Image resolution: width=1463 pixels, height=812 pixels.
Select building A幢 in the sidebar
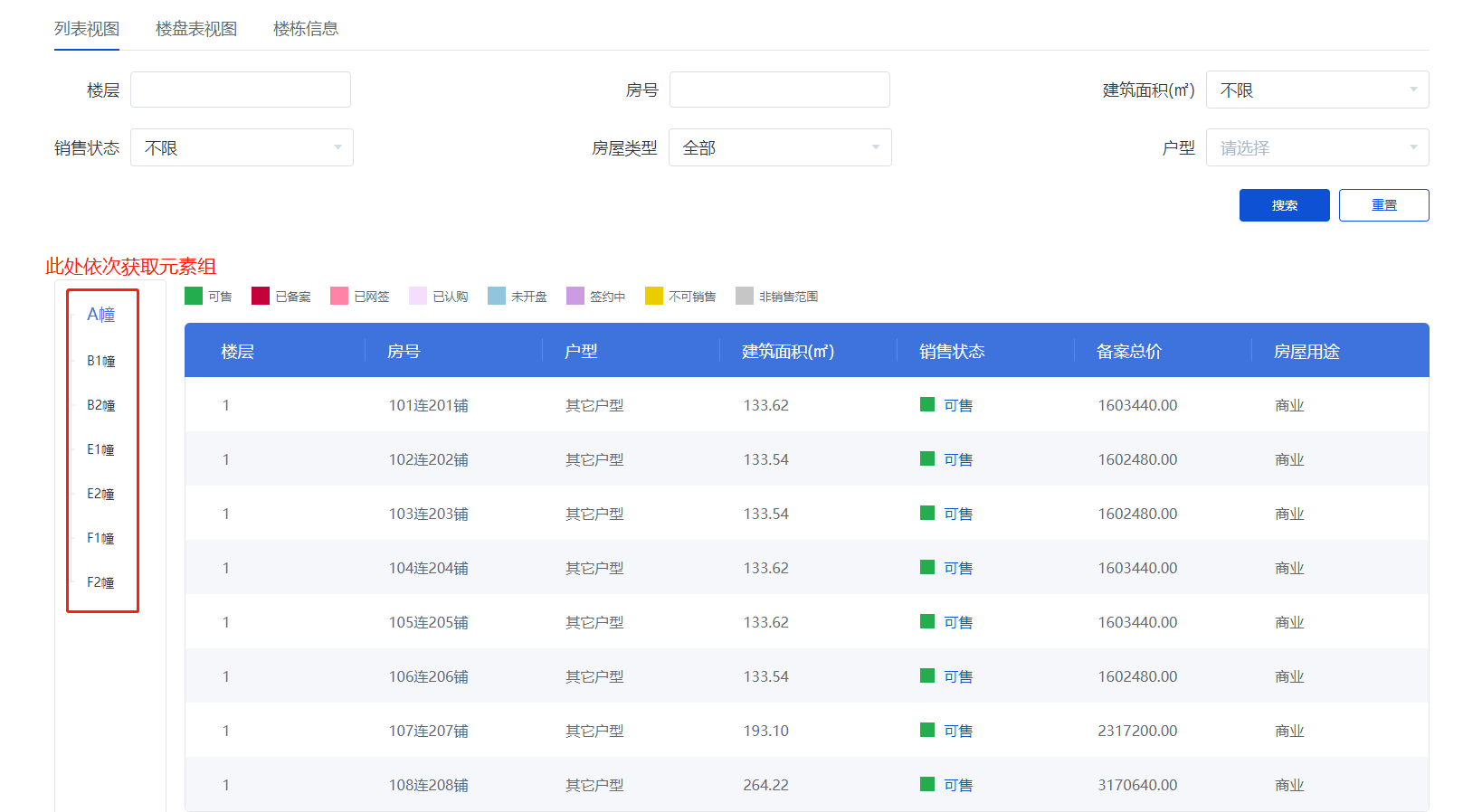[101, 315]
